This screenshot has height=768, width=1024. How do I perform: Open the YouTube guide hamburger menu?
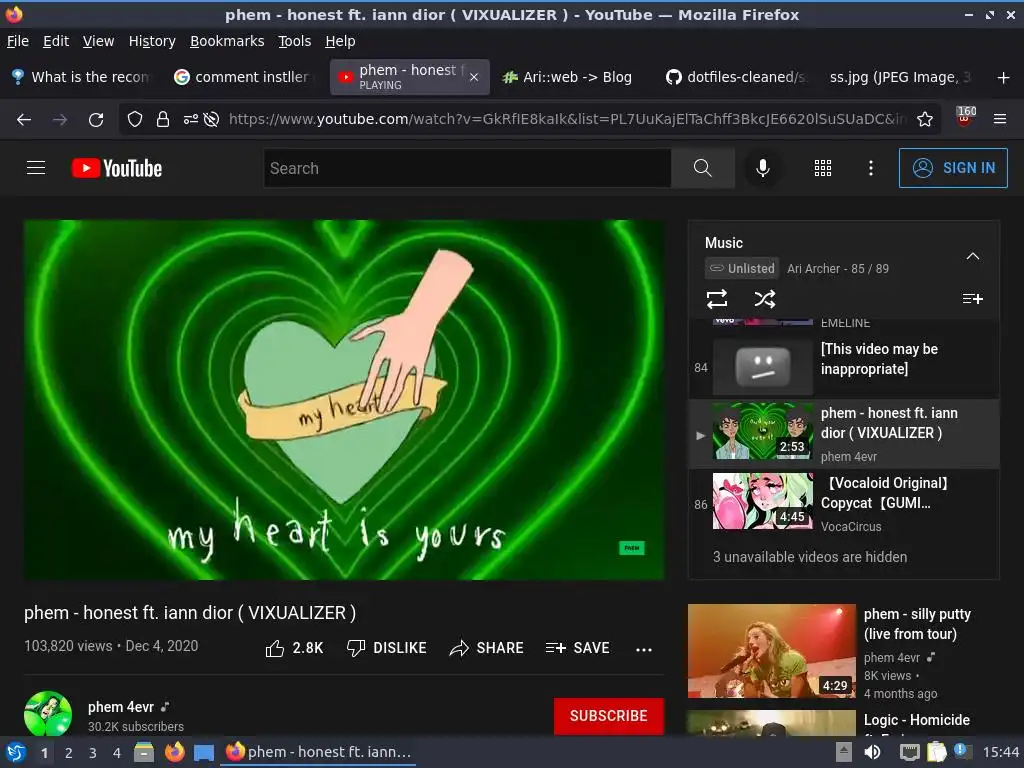pyautogui.click(x=36, y=168)
